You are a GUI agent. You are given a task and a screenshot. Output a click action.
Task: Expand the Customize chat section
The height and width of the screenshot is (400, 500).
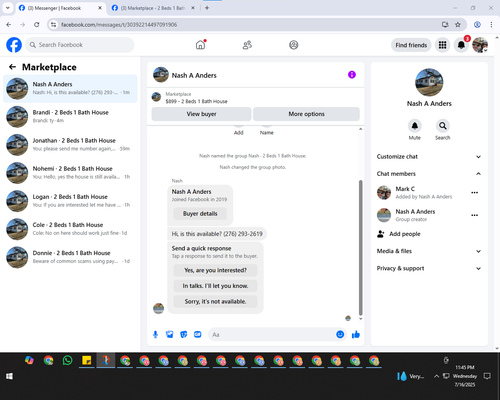click(x=429, y=157)
